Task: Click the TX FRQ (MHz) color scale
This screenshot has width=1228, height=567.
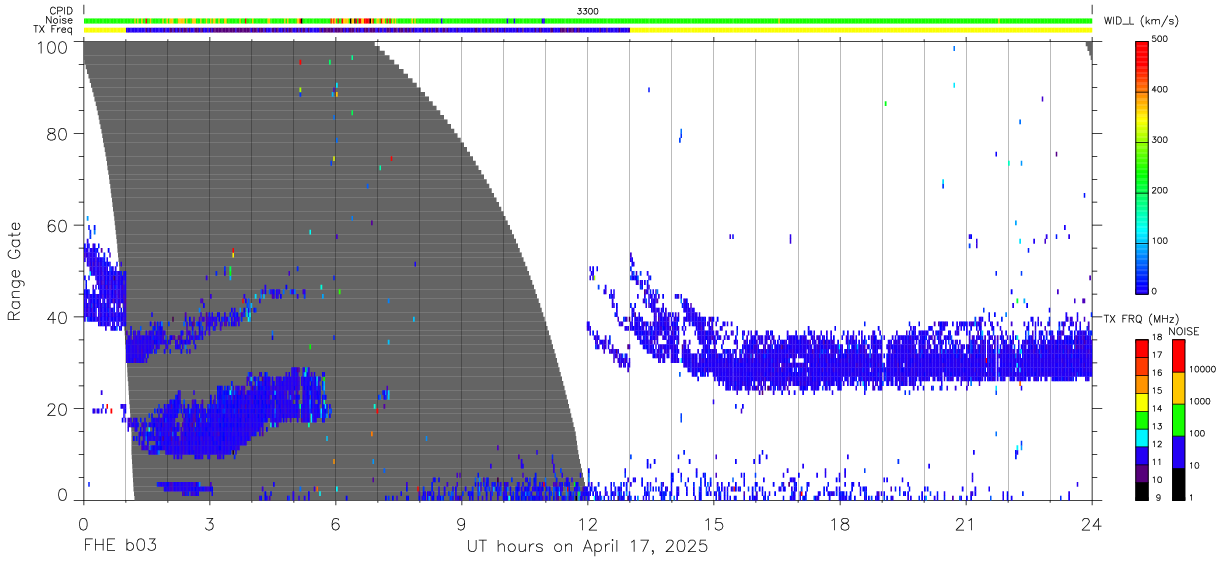Action: pyautogui.click(x=1143, y=419)
